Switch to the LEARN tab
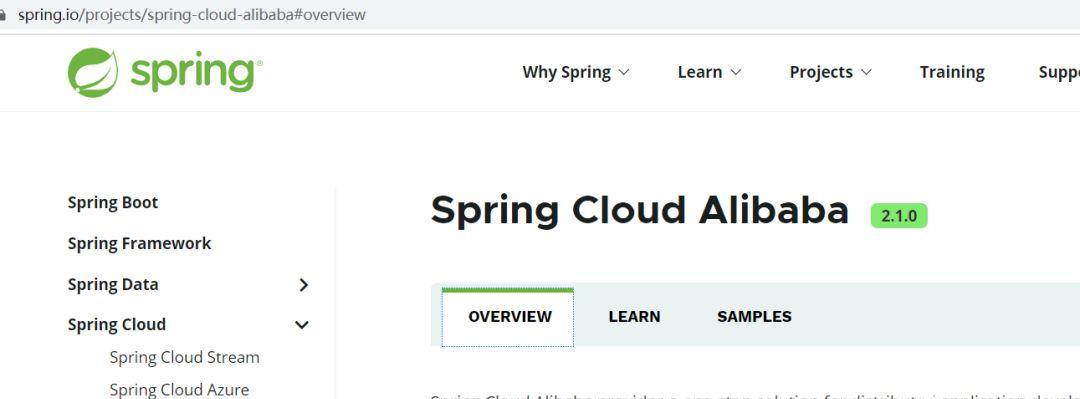Viewport: 1080px width, 399px height. (x=634, y=317)
